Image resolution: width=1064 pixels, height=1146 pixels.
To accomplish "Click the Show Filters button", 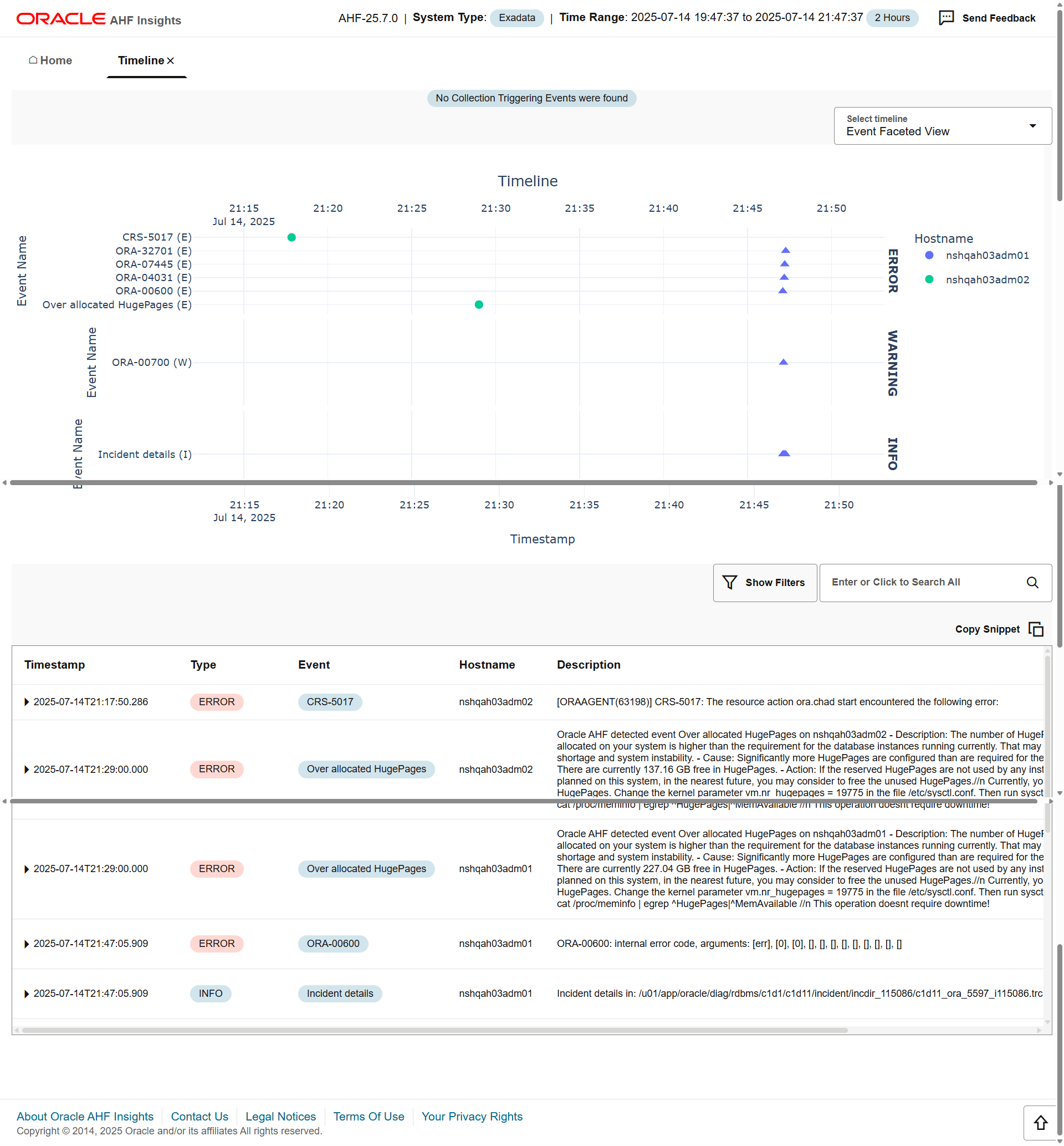I will point(765,582).
